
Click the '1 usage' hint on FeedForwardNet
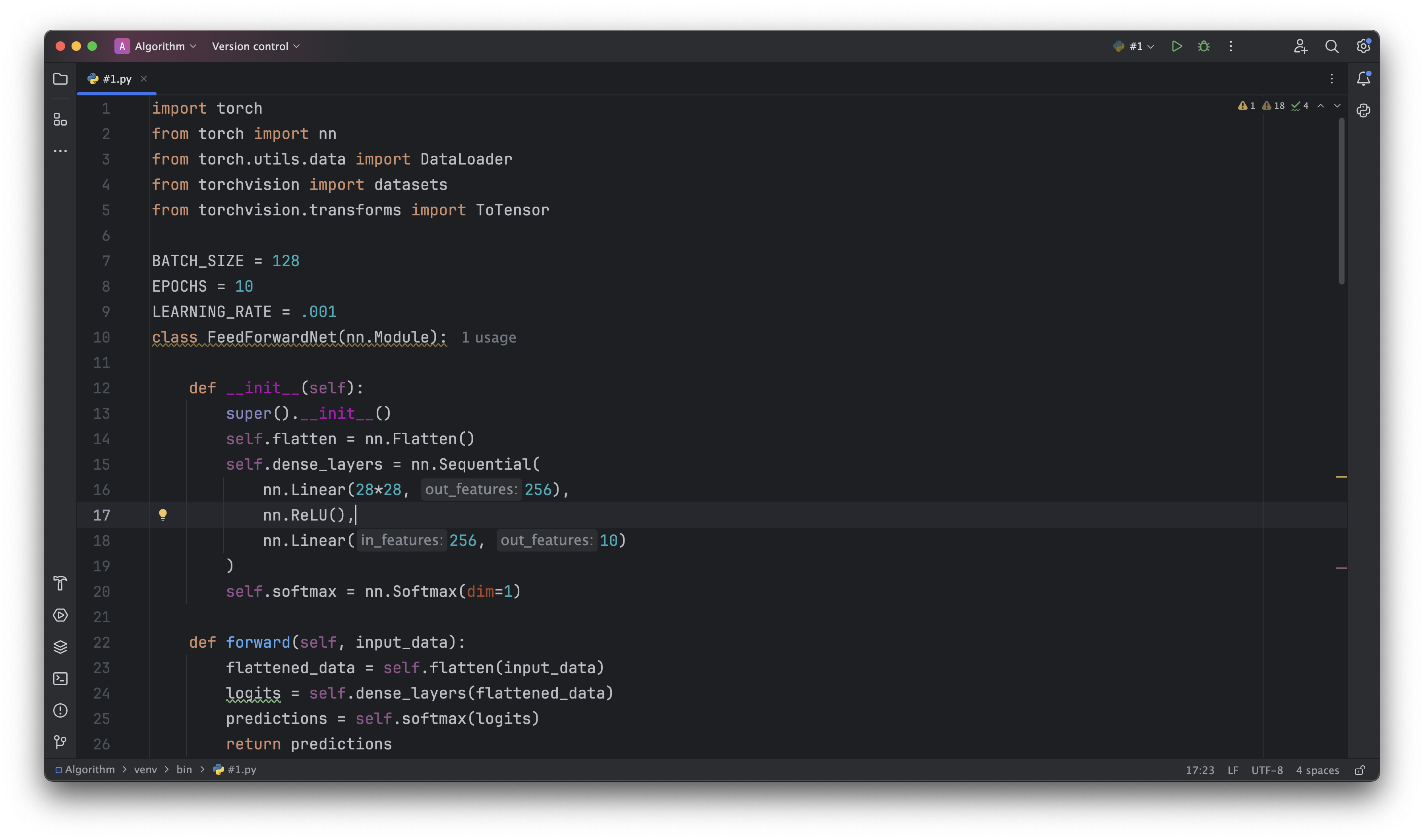[x=489, y=337]
